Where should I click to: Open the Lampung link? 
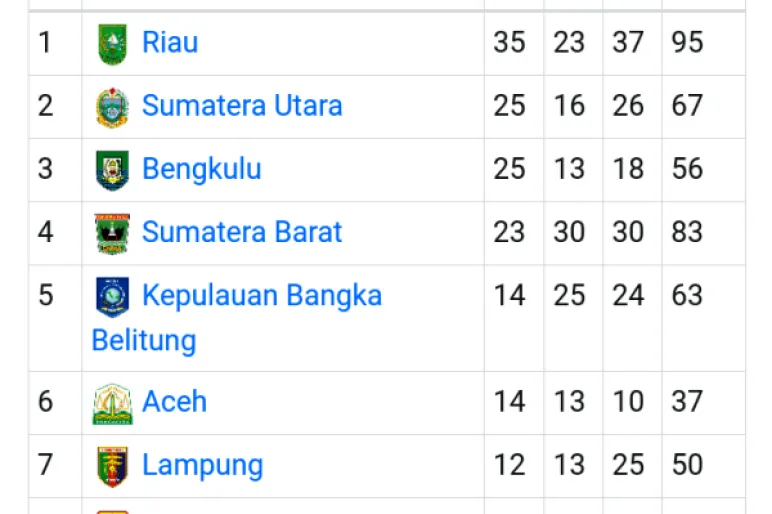point(203,465)
